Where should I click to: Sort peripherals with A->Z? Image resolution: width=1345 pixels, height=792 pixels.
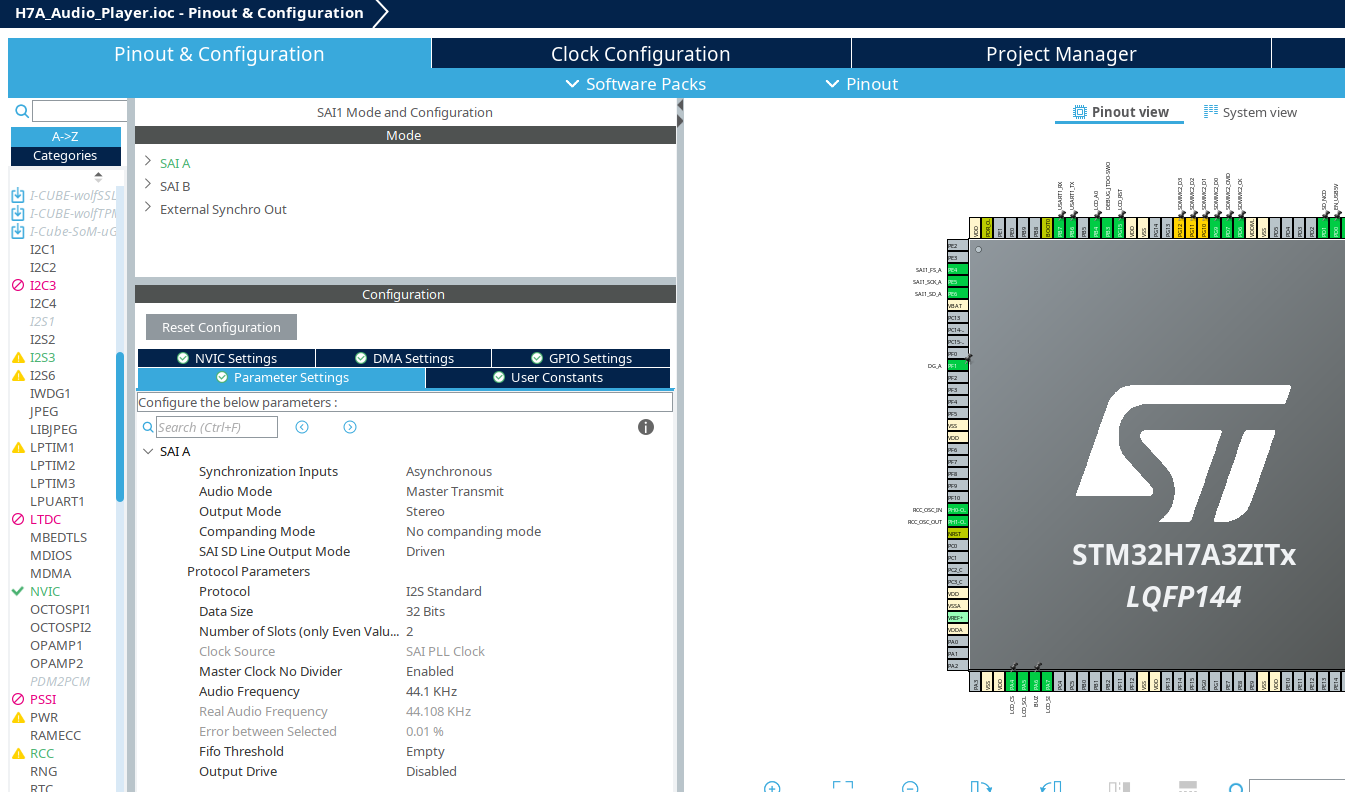65,135
